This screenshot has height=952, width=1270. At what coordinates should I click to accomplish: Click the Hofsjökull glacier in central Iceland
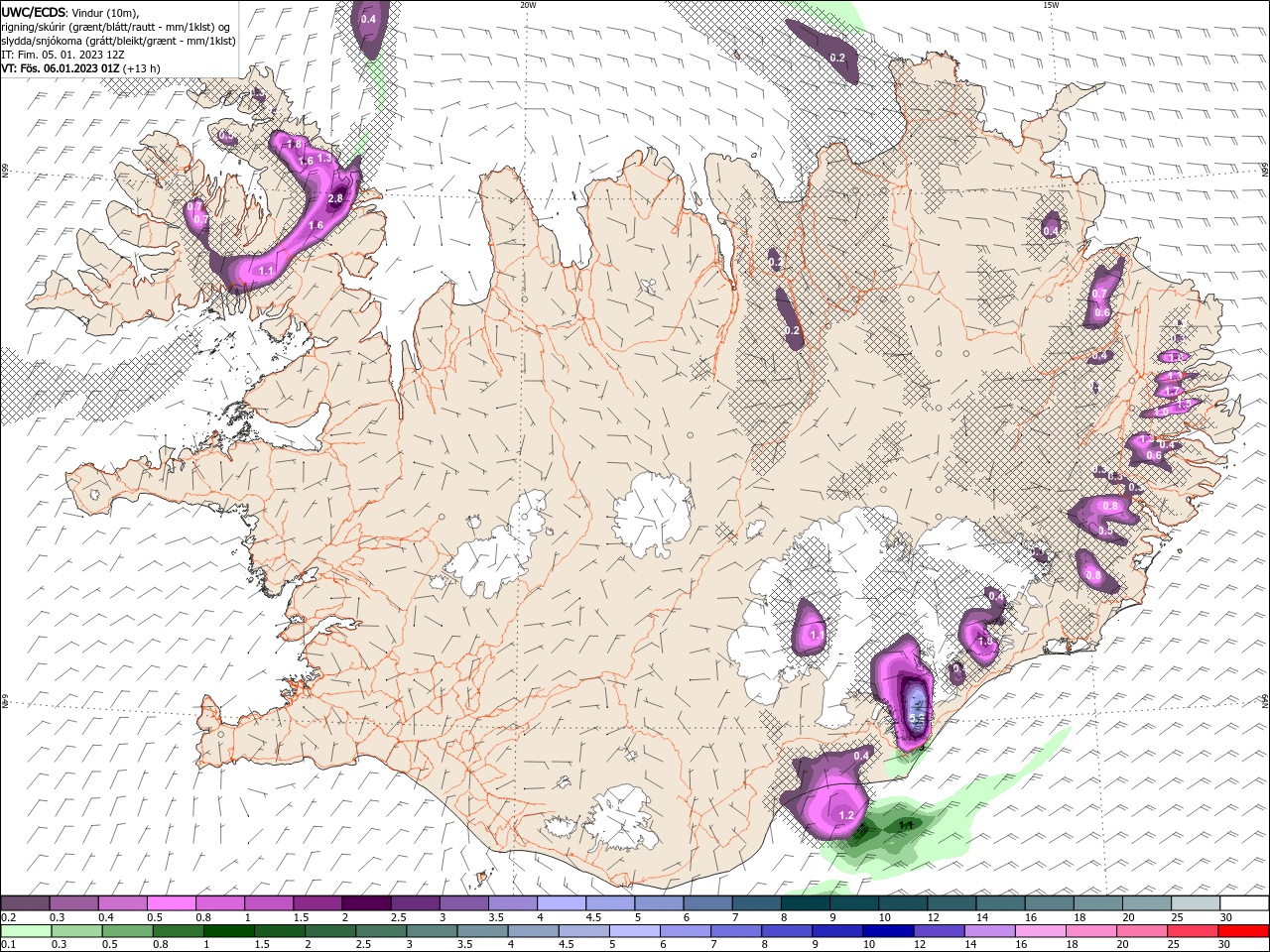click(x=652, y=514)
